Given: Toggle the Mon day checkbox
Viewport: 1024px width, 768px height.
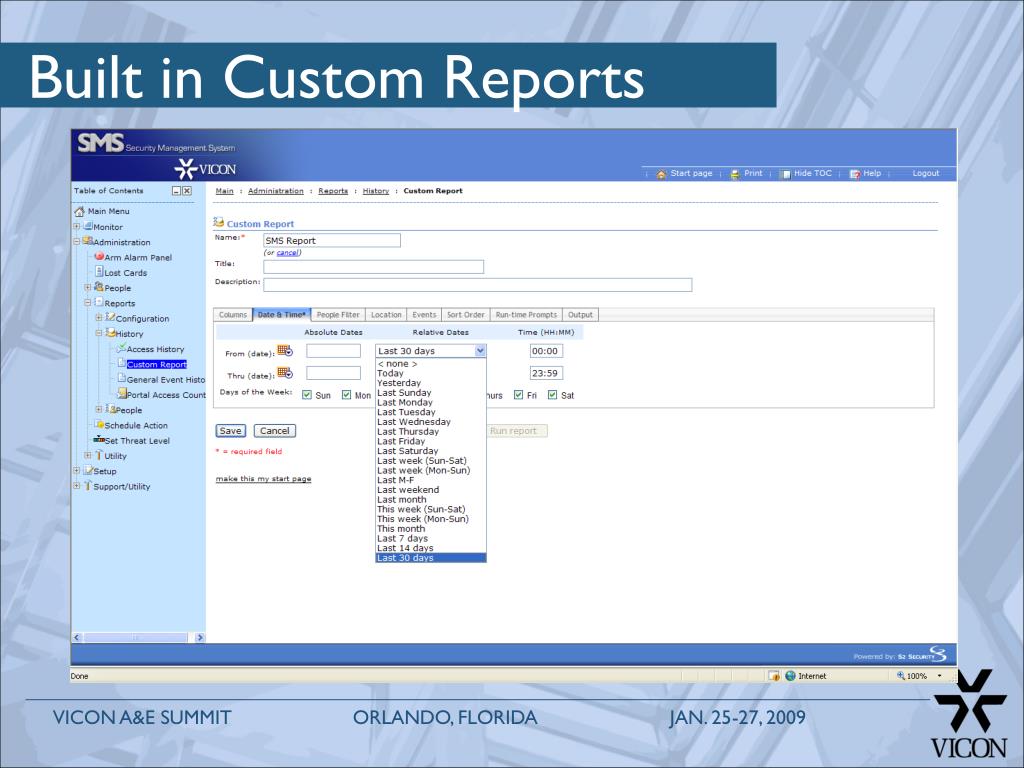Looking at the screenshot, I should tap(346, 395).
